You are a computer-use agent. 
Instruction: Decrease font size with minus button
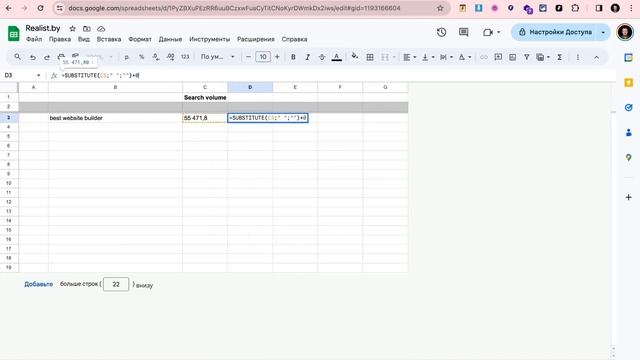click(x=248, y=57)
